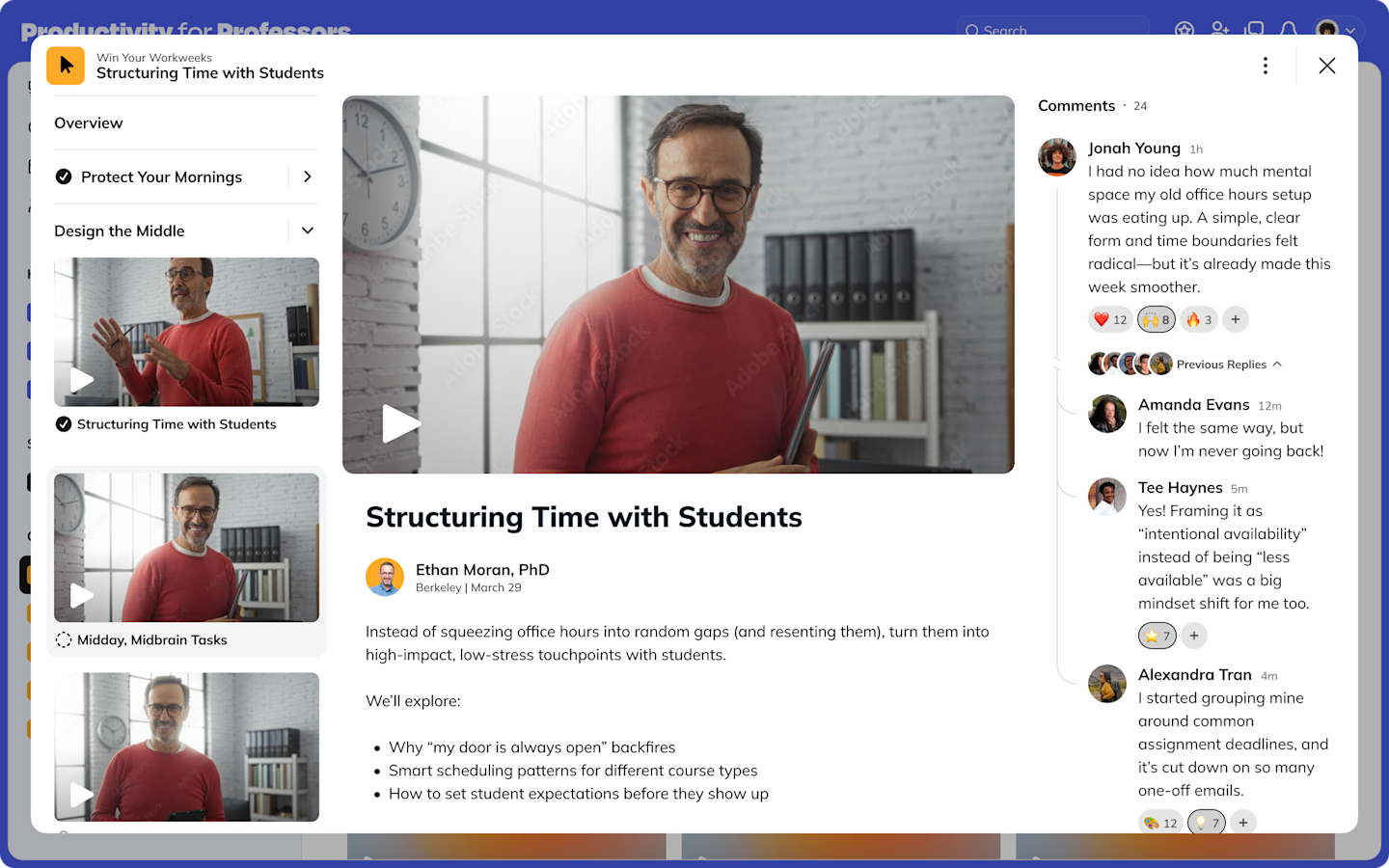Go to the Overview section

pos(89,122)
